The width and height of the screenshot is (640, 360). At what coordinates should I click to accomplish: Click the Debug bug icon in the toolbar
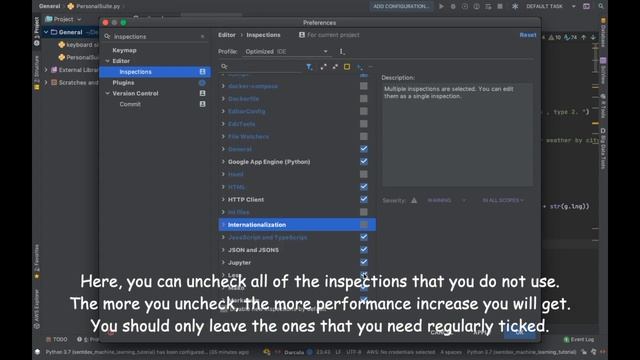coord(453,7)
